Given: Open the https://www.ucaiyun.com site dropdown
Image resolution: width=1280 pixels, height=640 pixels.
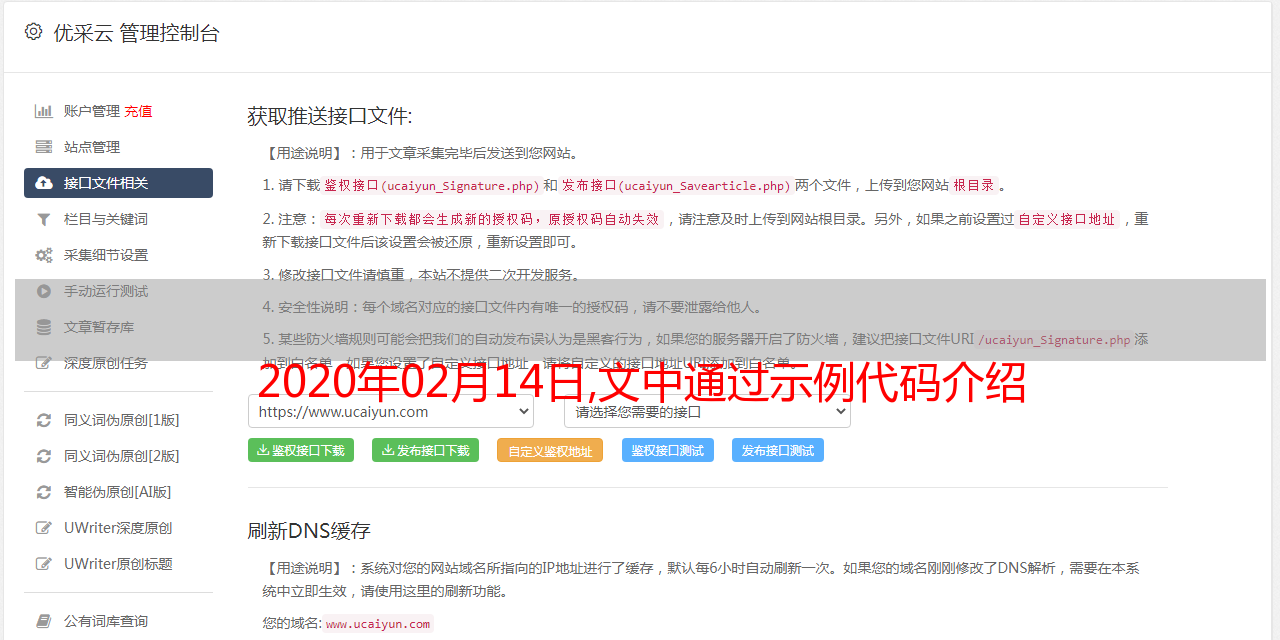Looking at the screenshot, I should click(391, 411).
